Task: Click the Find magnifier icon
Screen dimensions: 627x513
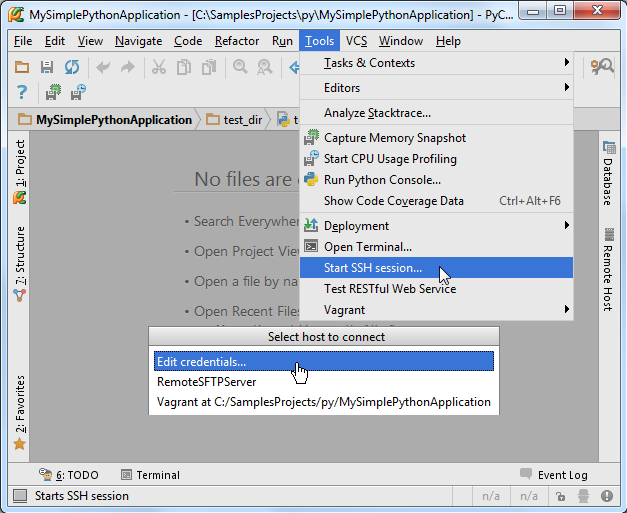Action: tap(240, 67)
